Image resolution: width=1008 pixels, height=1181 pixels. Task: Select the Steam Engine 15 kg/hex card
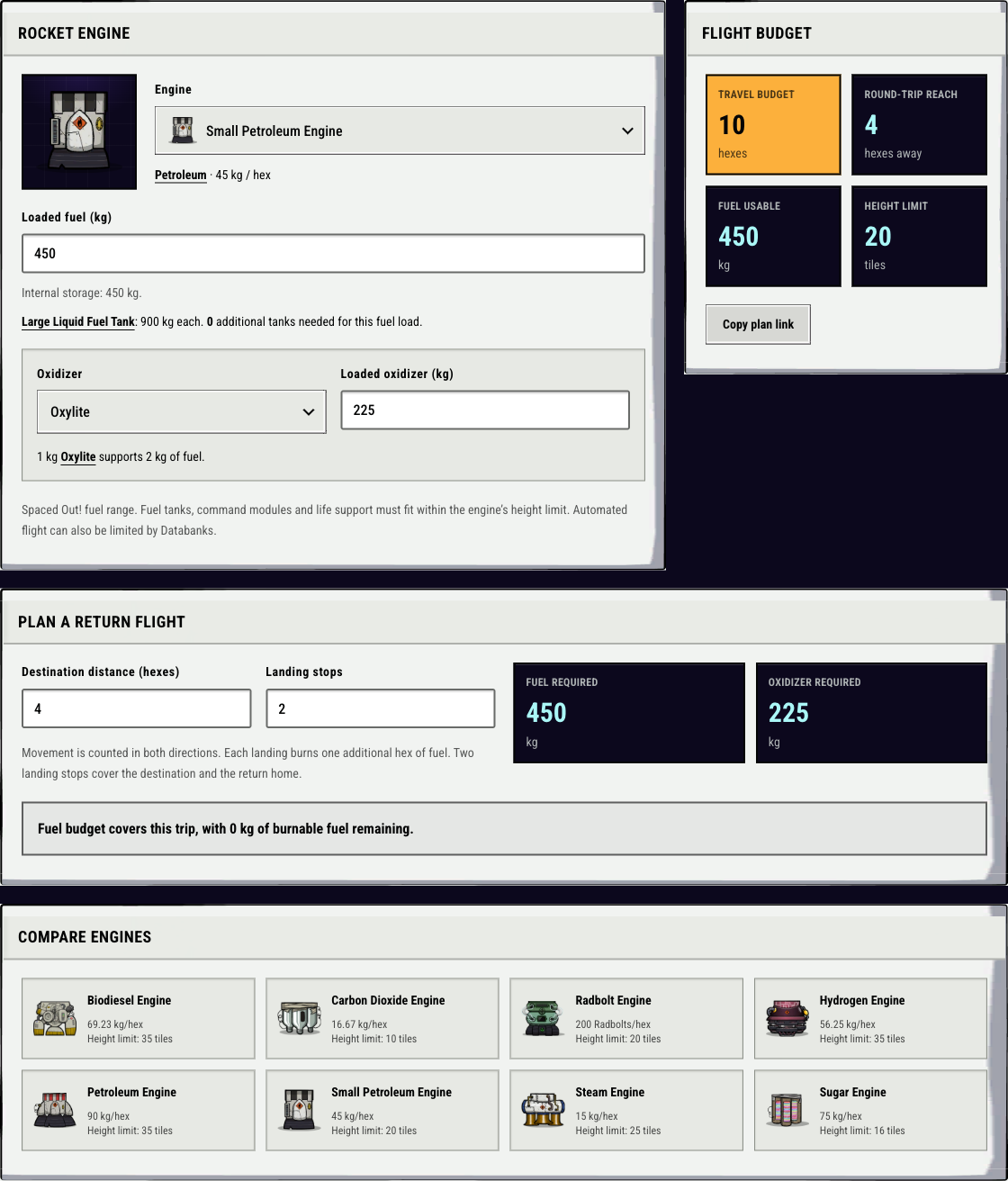(626, 1110)
